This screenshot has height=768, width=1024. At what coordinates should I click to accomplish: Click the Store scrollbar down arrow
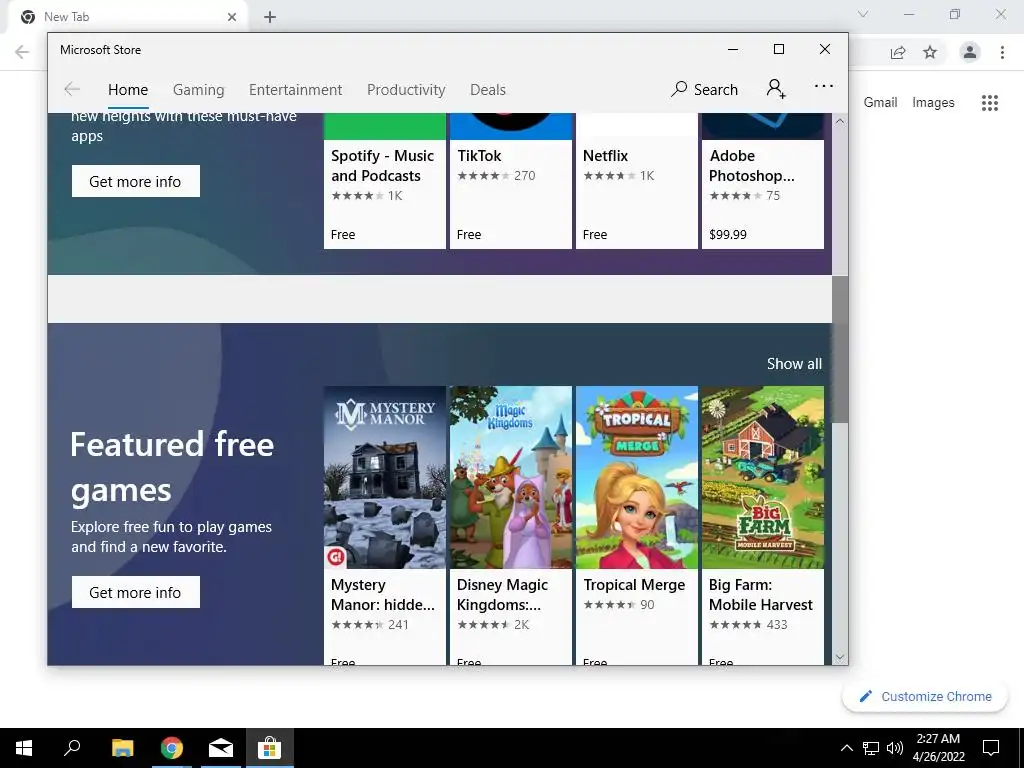[x=840, y=658]
